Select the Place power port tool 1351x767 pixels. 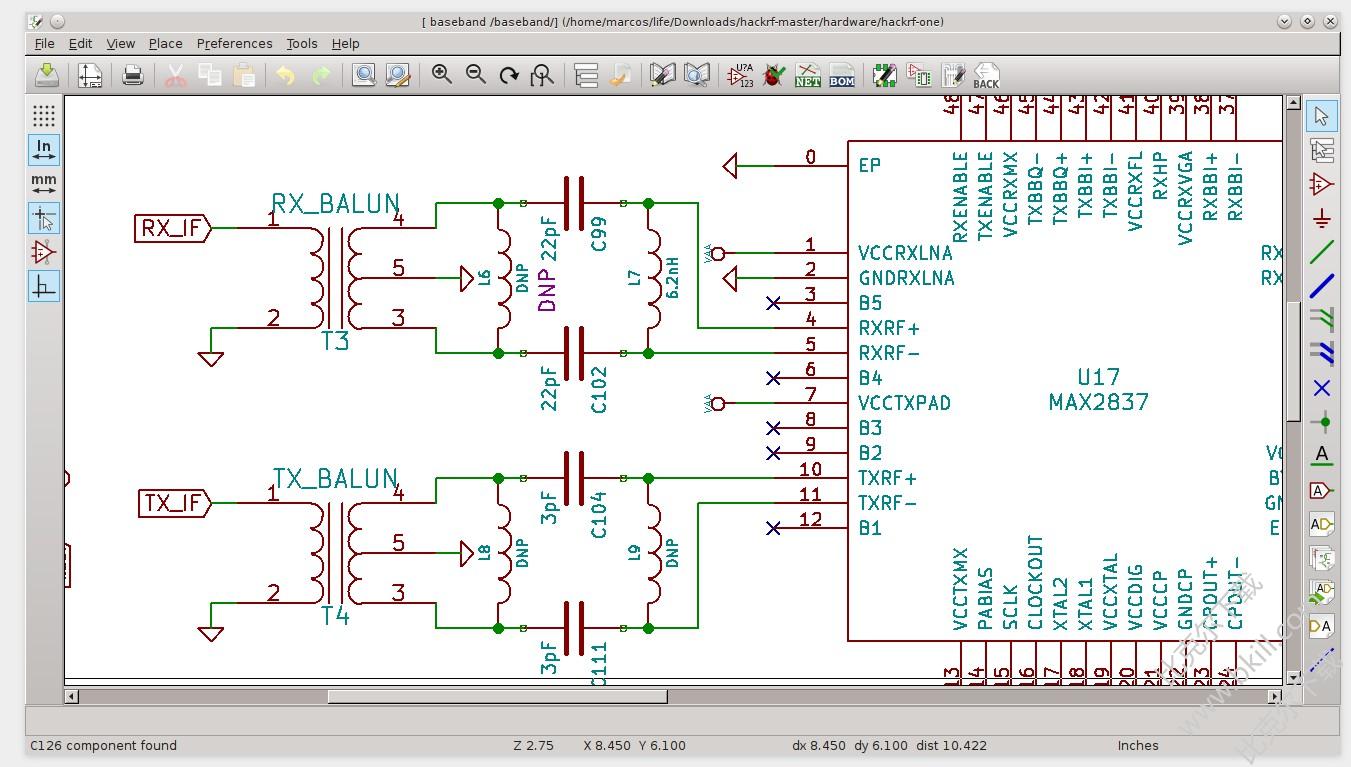click(x=1322, y=218)
